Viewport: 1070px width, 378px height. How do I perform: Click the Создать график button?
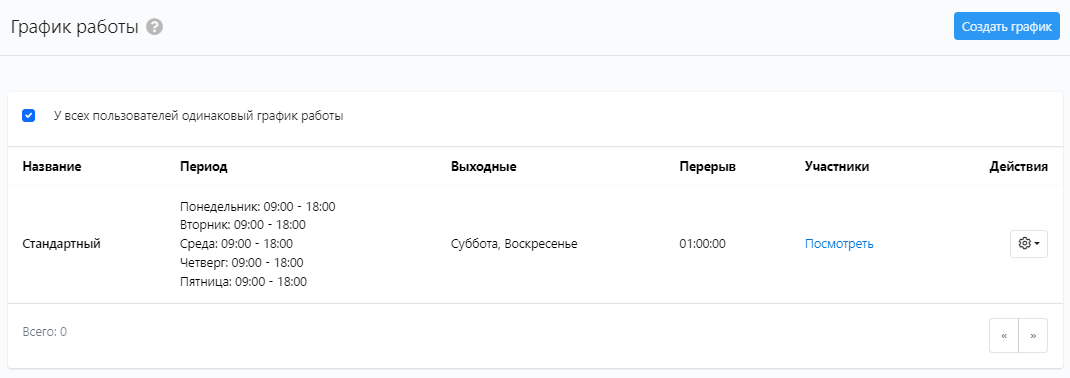(x=1007, y=27)
